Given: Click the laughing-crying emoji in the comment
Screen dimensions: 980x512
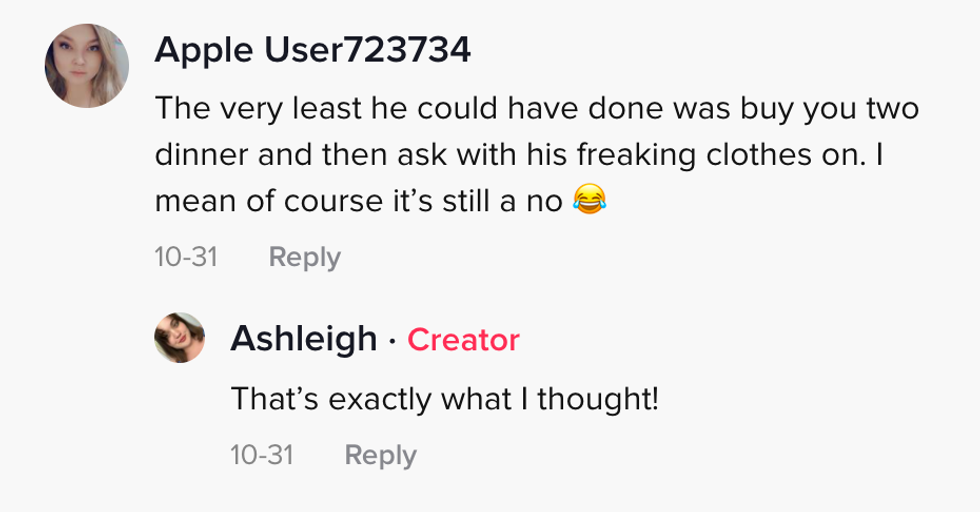Looking at the screenshot, I should pos(590,202).
